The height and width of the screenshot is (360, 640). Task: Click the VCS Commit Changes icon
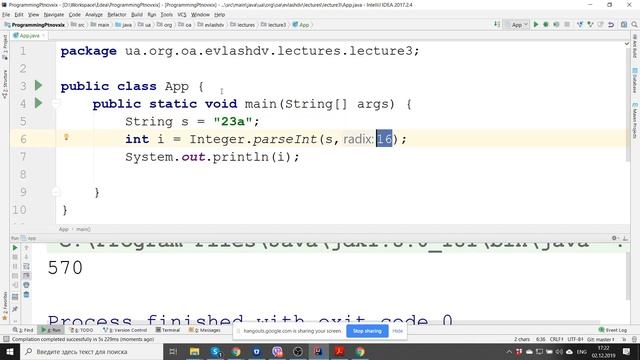coord(590,24)
